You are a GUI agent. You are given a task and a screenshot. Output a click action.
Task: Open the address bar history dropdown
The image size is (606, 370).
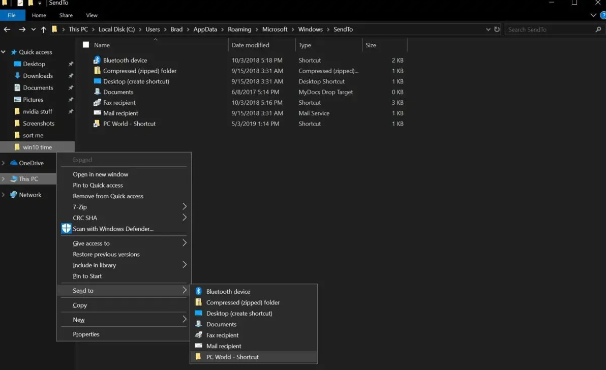(x=488, y=29)
